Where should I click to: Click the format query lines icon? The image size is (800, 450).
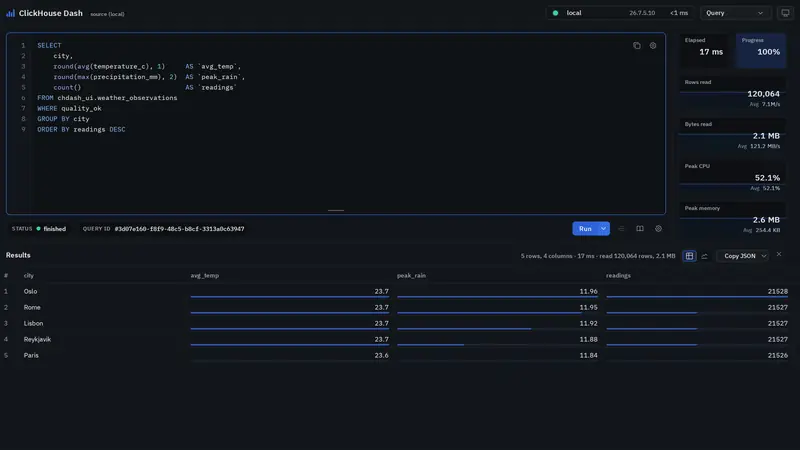coord(621,229)
